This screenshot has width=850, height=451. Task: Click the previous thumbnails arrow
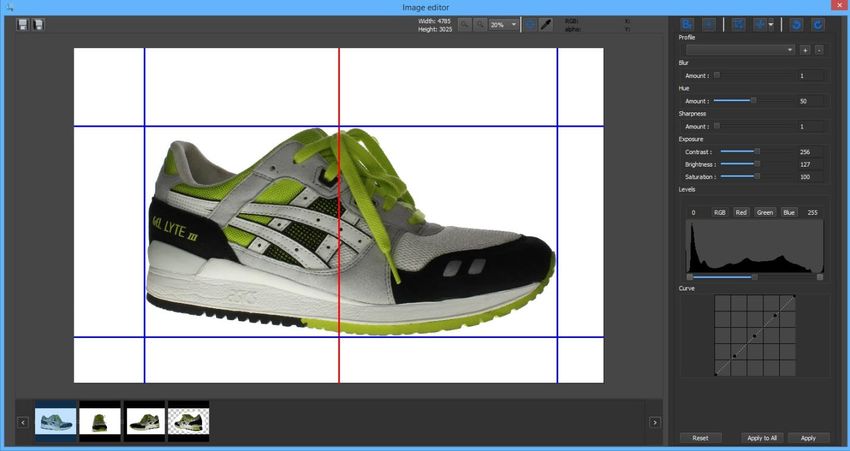[x=23, y=422]
